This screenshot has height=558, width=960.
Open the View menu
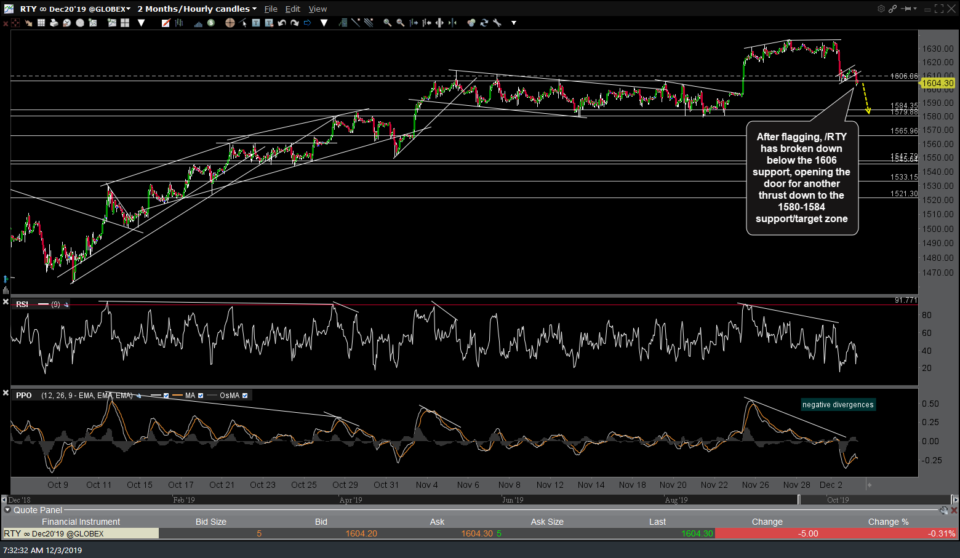[x=317, y=8]
